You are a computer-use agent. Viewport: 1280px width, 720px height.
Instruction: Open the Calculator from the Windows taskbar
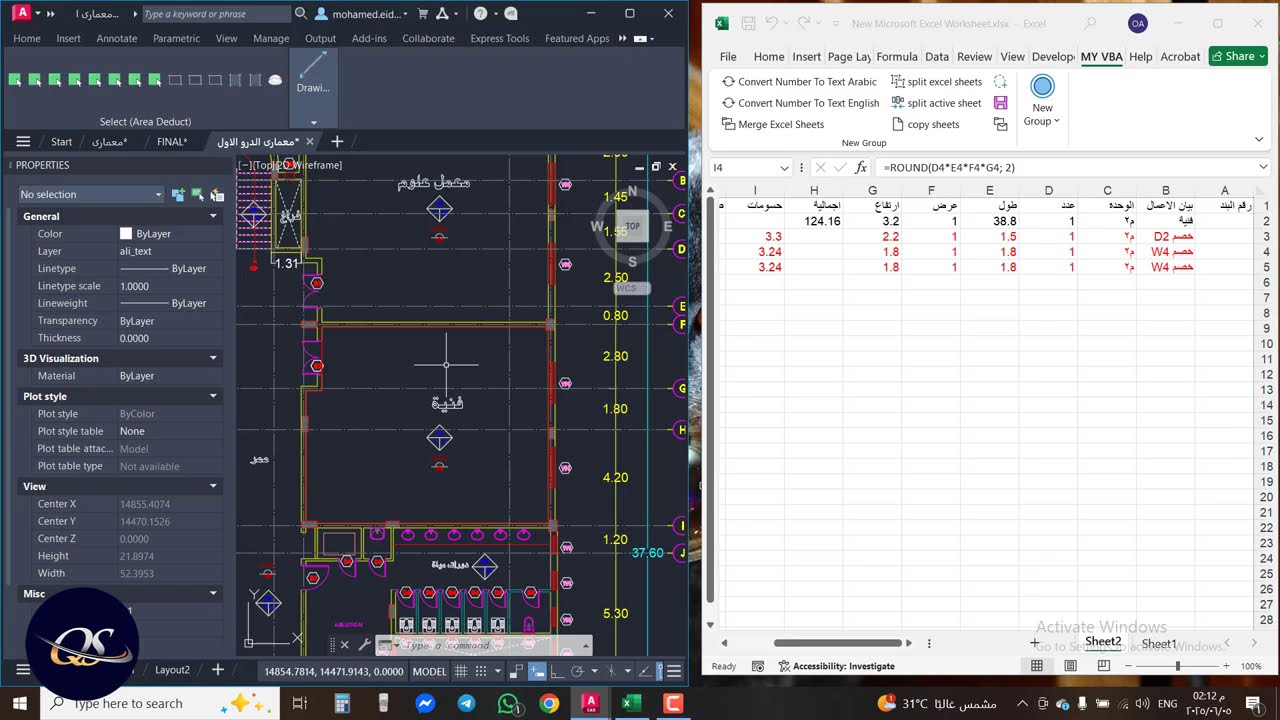click(342, 703)
